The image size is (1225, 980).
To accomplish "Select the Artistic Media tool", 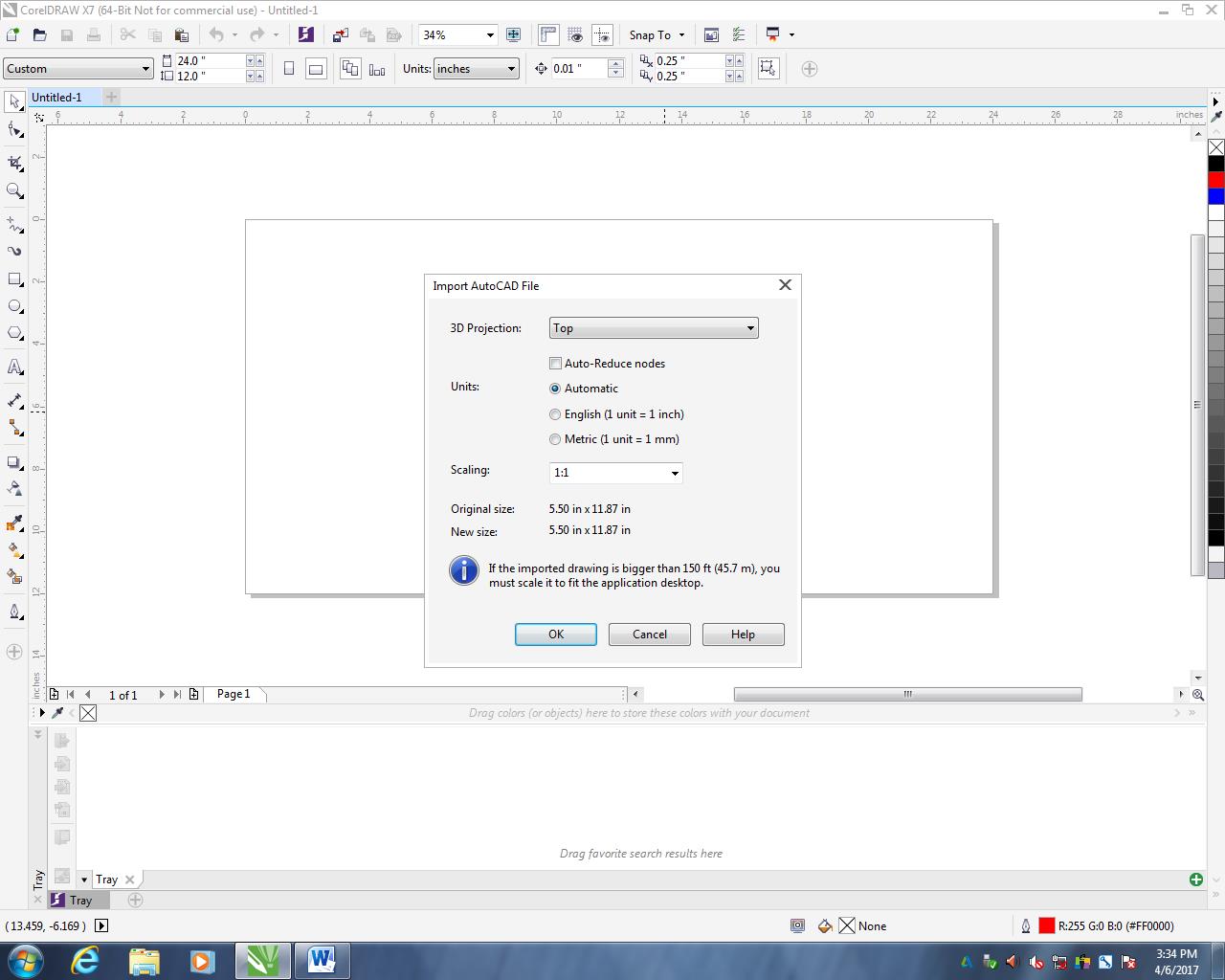I will pos(14,251).
